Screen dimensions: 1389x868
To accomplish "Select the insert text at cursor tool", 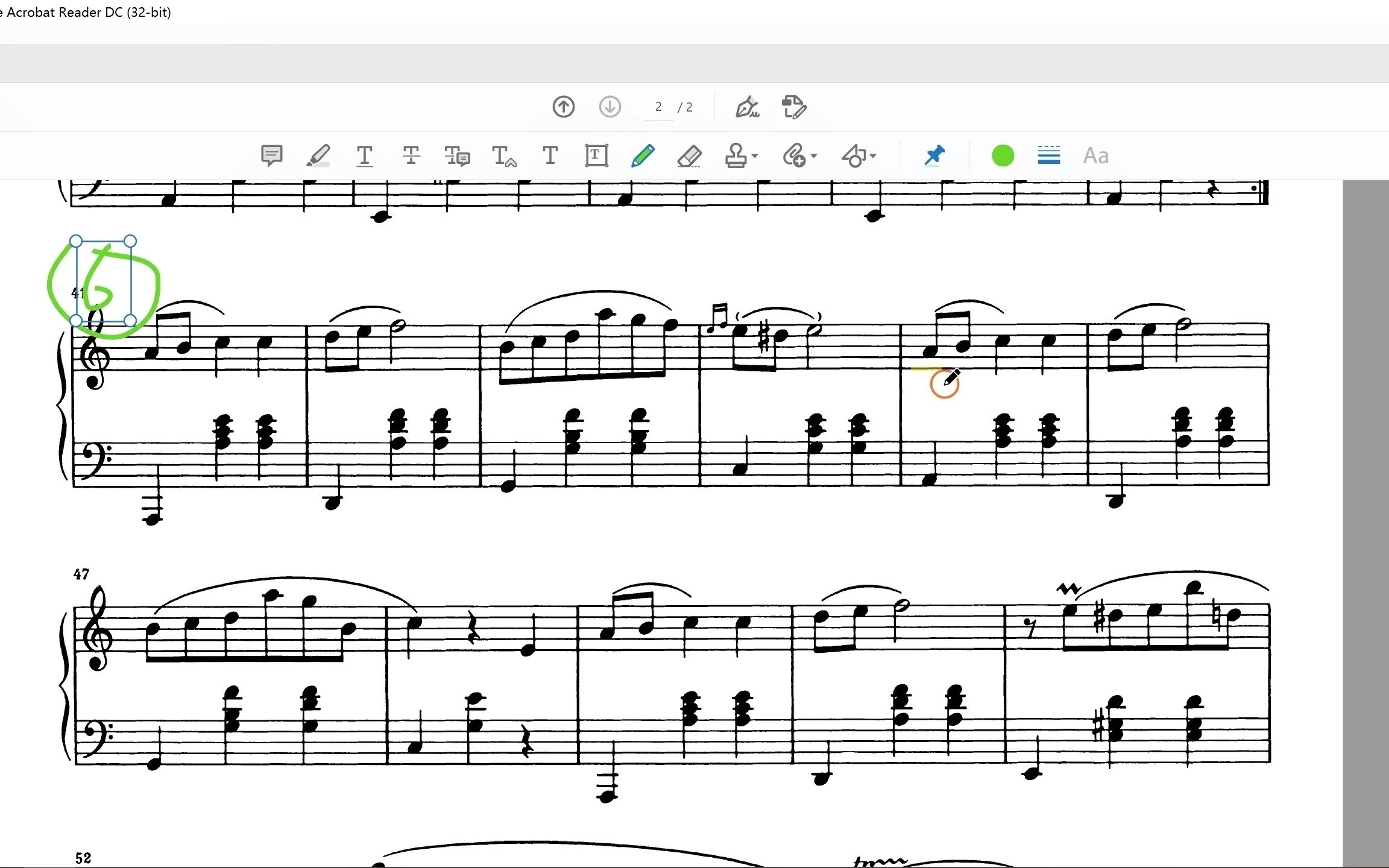I will [504, 156].
